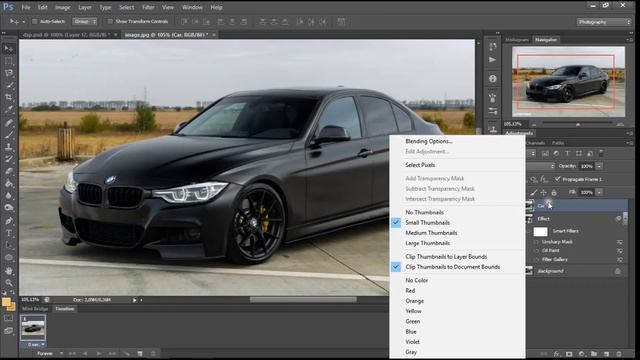640x360 pixels.
Task: Apply Violet color label to layer
Action: coord(412,342)
